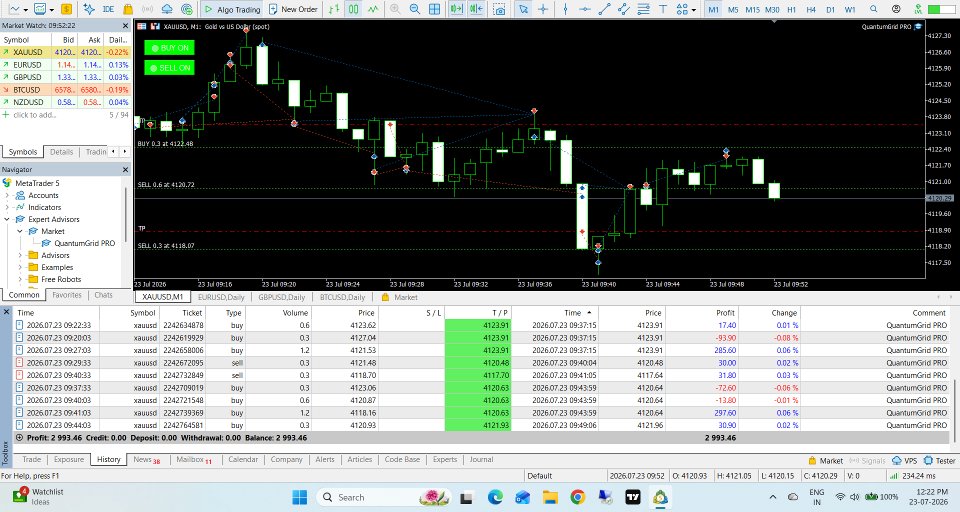960x512 pixels.
Task: Open Google Chrome from the taskbar
Action: click(577, 497)
